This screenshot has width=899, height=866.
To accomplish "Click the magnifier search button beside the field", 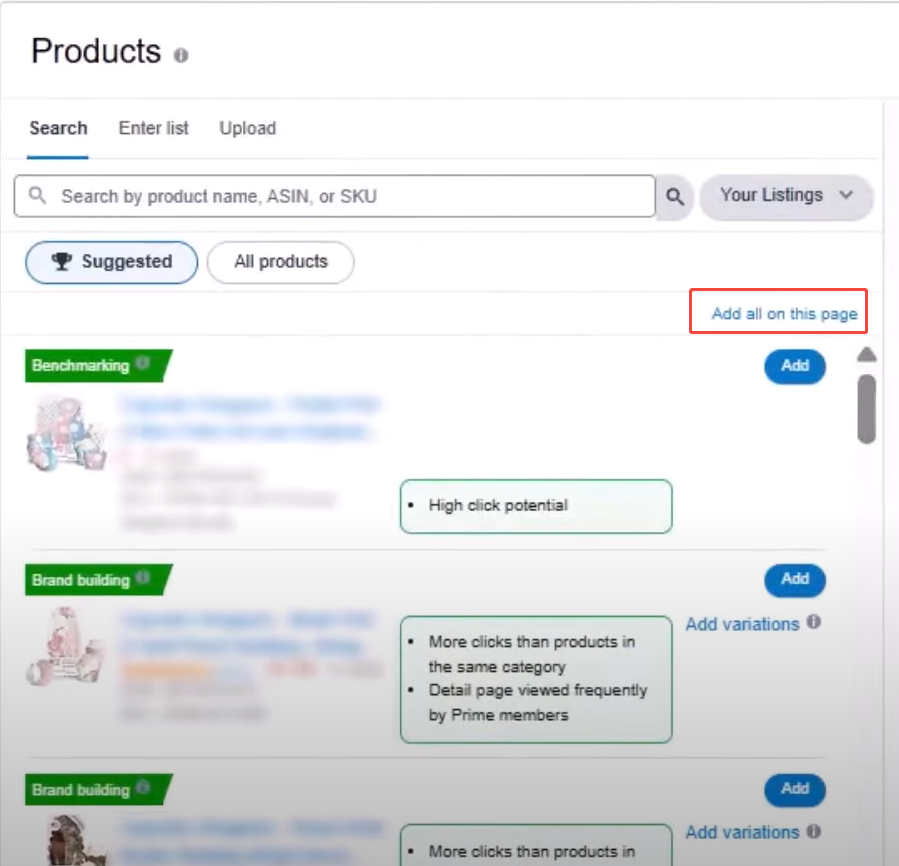I will (x=675, y=197).
